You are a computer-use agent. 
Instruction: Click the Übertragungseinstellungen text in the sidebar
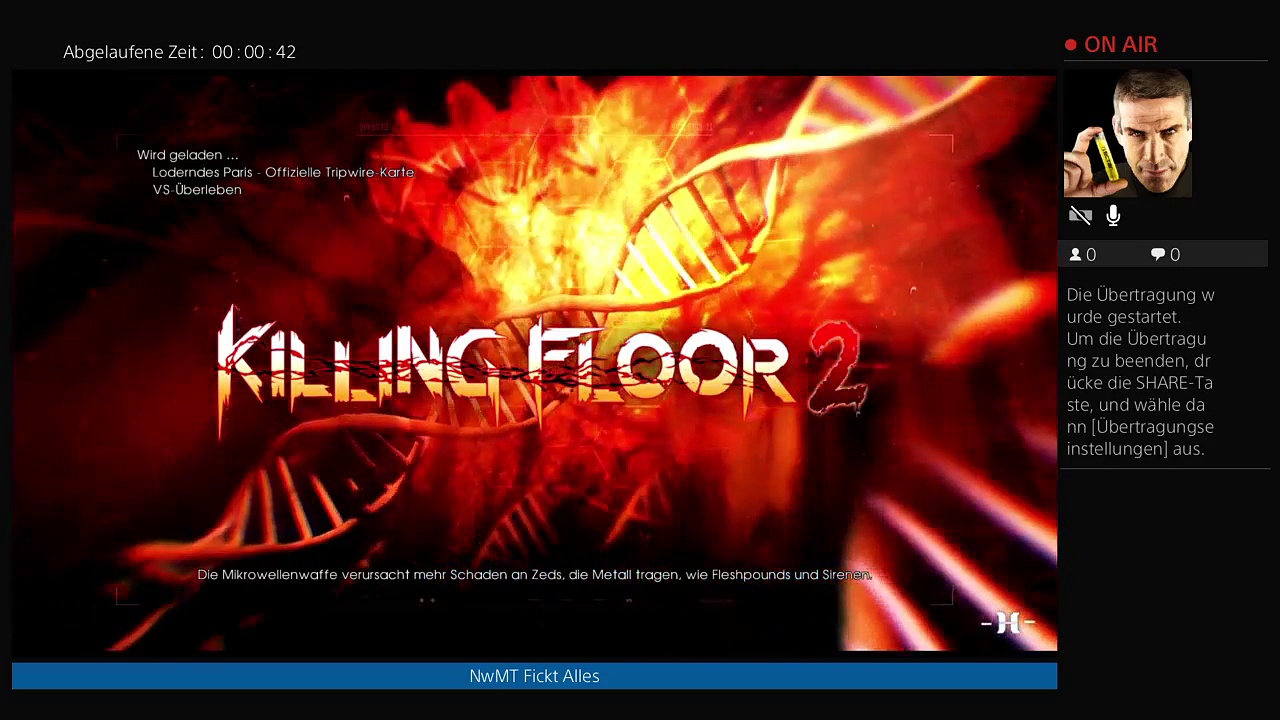[1140, 438]
